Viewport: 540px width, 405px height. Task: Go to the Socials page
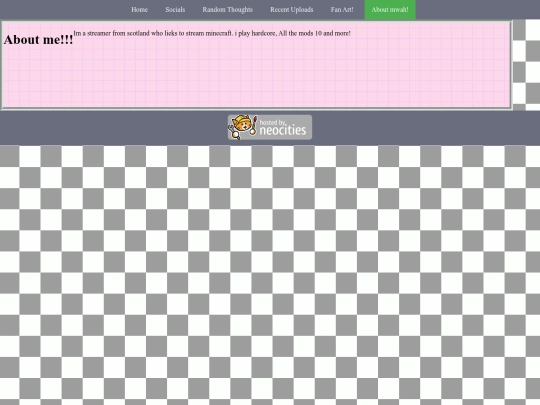click(175, 10)
